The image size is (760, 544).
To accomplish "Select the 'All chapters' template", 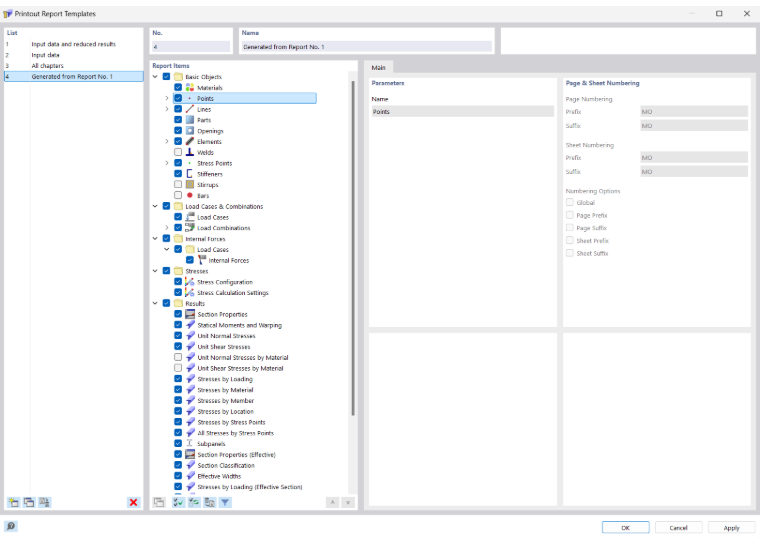I will [x=74, y=65].
